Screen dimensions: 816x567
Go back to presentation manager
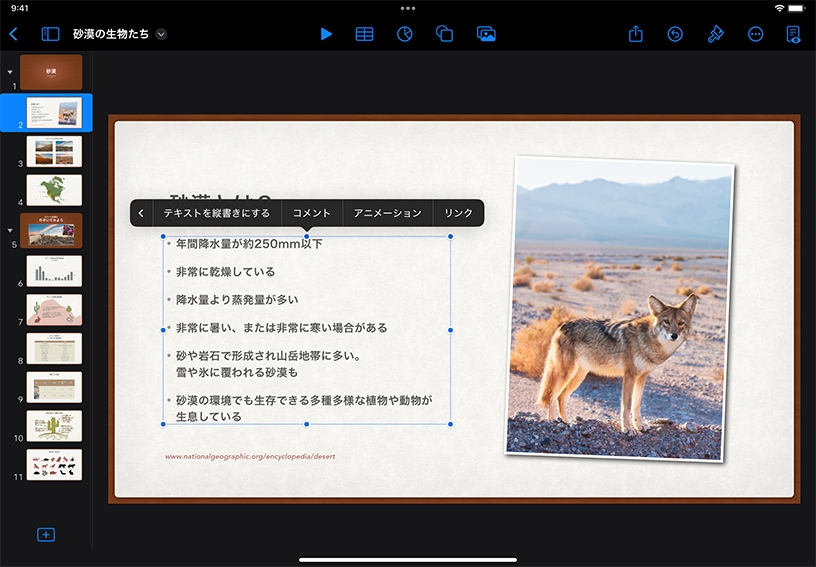13,34
